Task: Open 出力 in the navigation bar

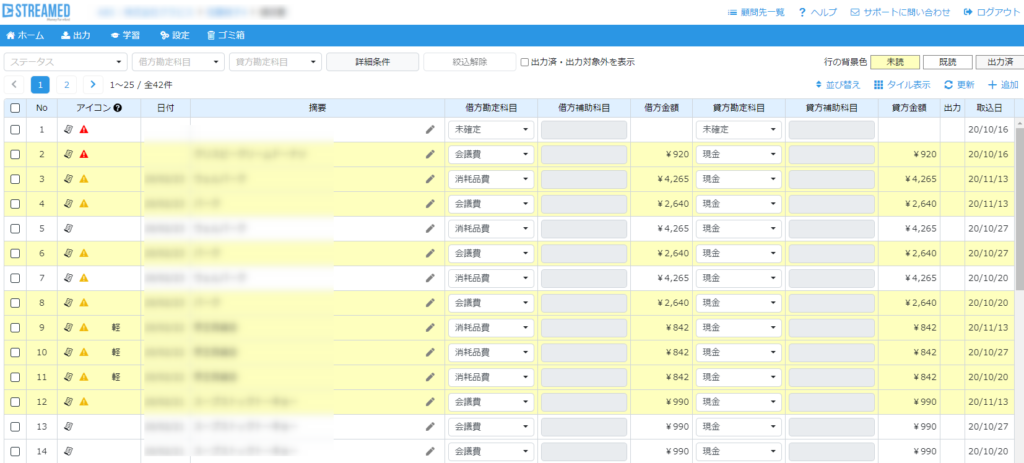Action: pyautogui.click(x=76, y=35)
